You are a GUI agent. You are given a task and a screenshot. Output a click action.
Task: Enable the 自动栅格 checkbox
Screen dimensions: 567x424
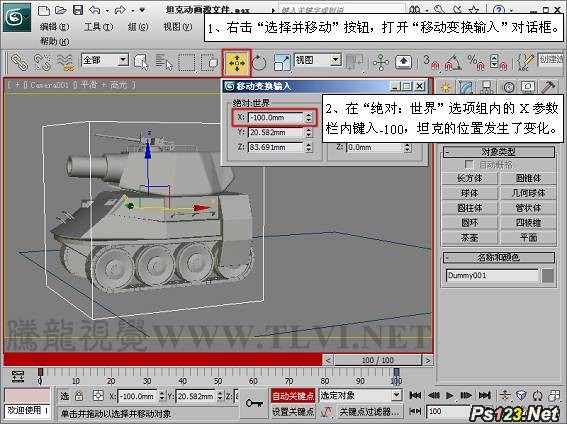[469, 165]
